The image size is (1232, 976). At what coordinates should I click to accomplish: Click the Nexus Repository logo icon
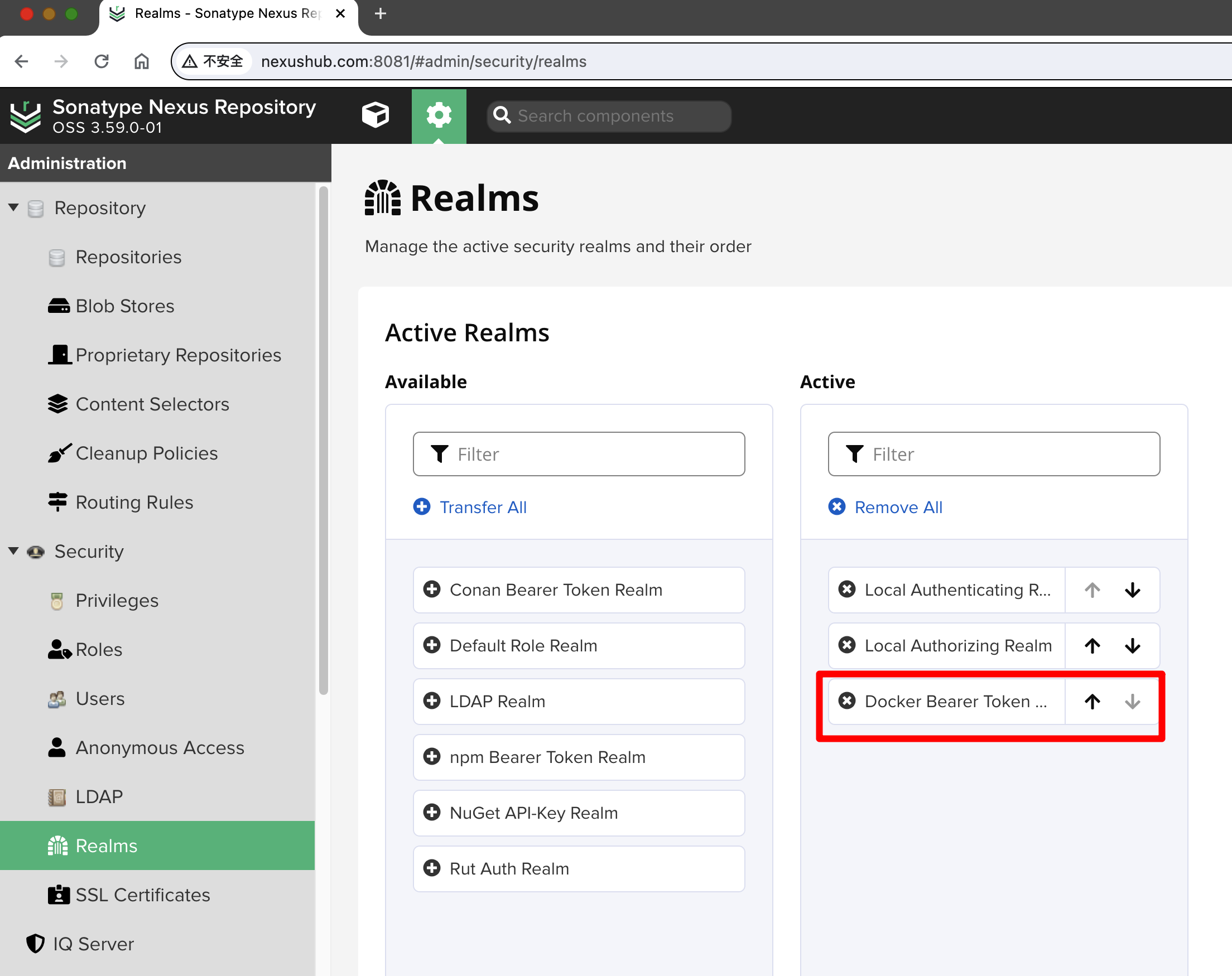coord(26,117)
